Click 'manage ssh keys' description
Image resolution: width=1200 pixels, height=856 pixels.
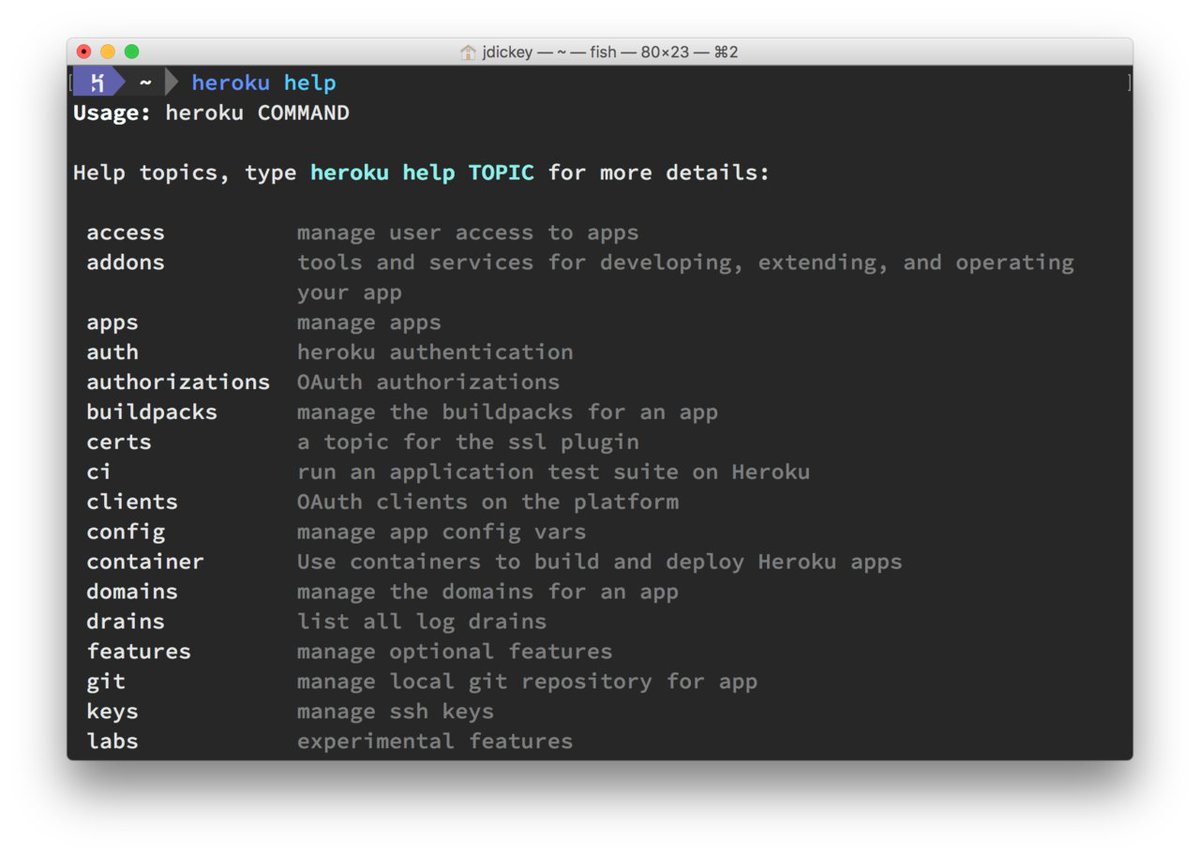tap(396, 712)
